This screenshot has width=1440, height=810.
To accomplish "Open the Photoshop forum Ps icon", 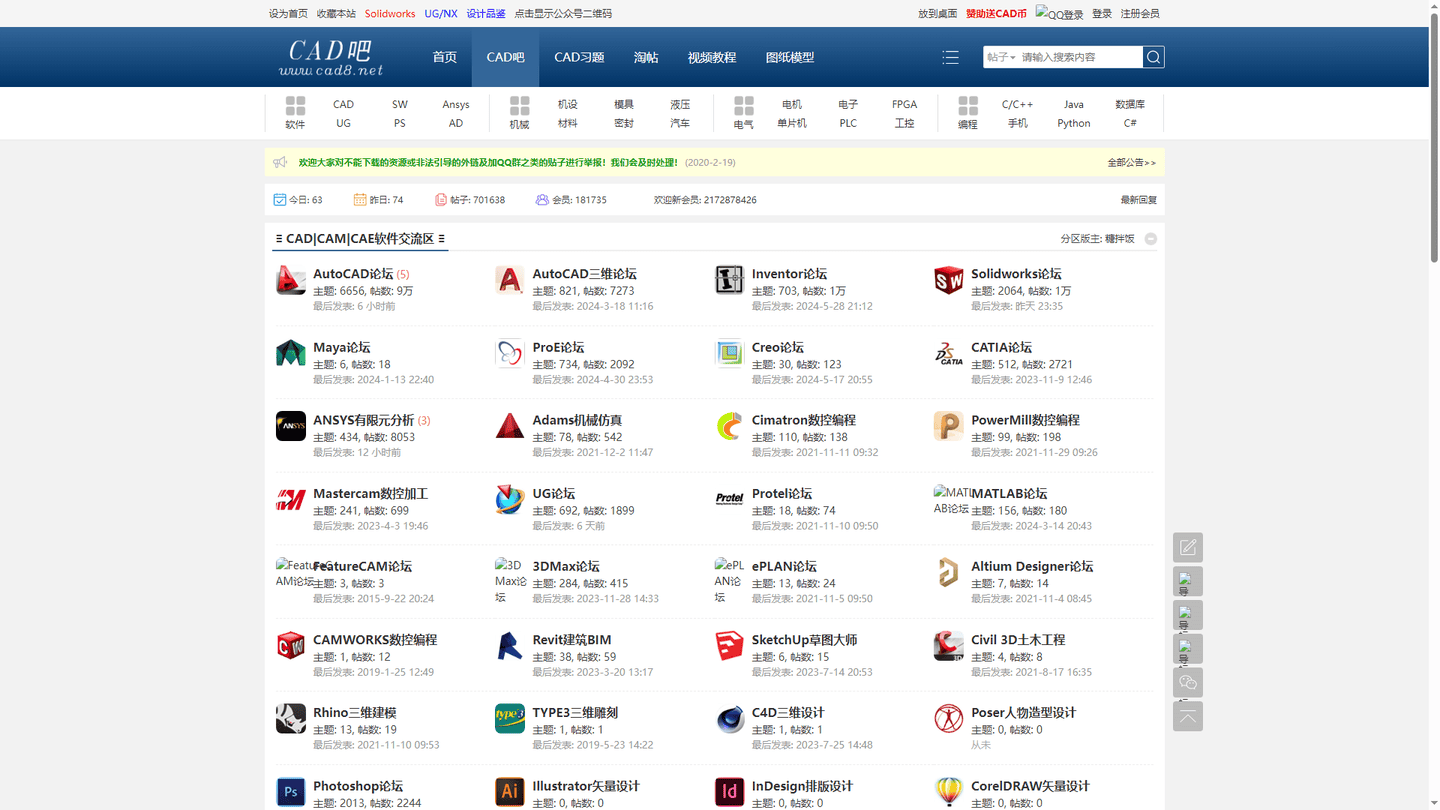I will [290, 792].
